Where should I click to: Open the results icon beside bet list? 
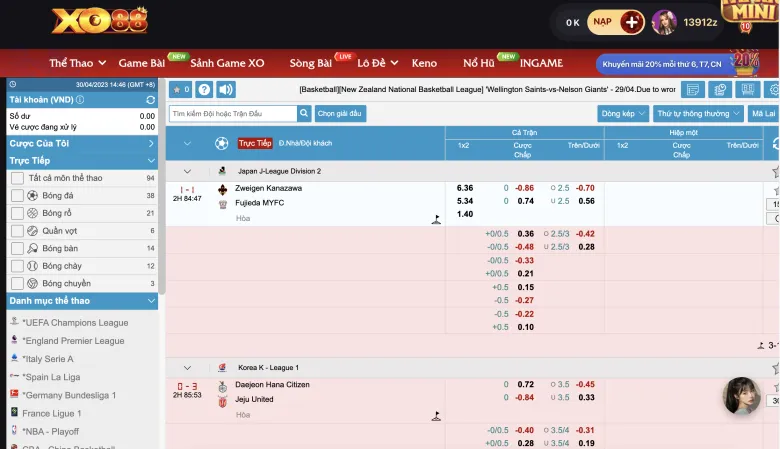pyautogui.click(x=720, y=90)
